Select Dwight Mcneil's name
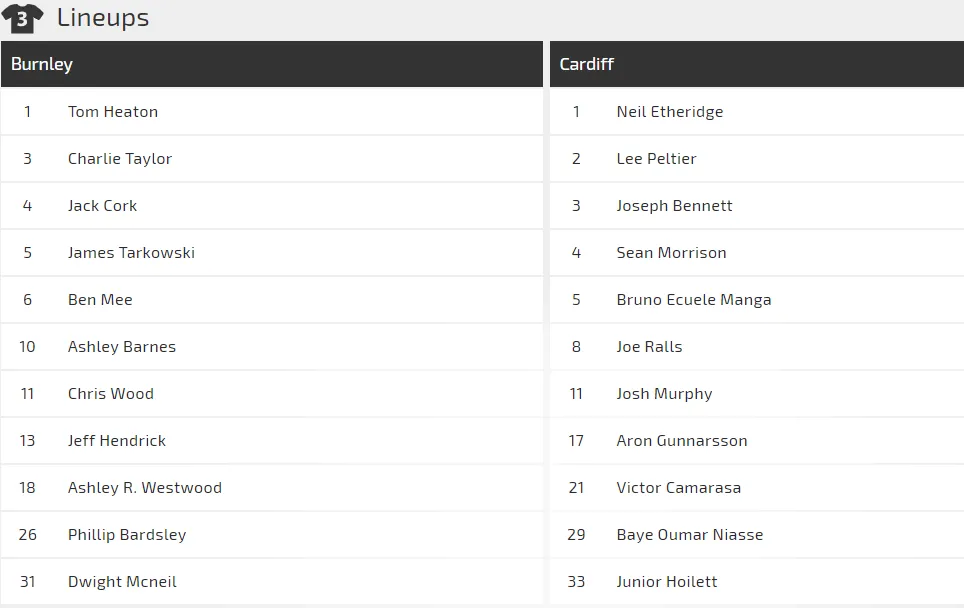 pyautogui.click(x=122, y=582)
